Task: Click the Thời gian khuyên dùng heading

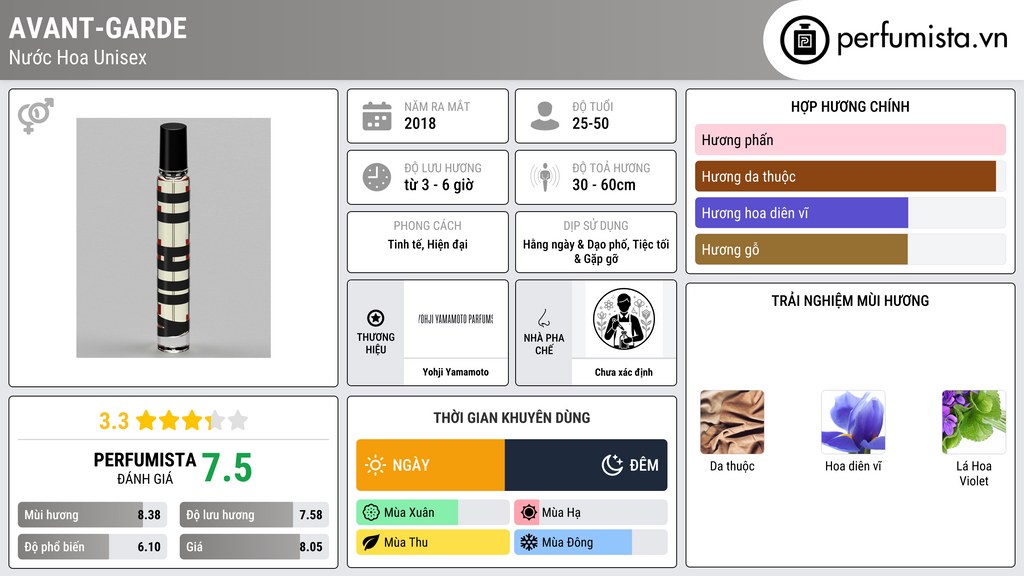Action: tap(512, 417)
